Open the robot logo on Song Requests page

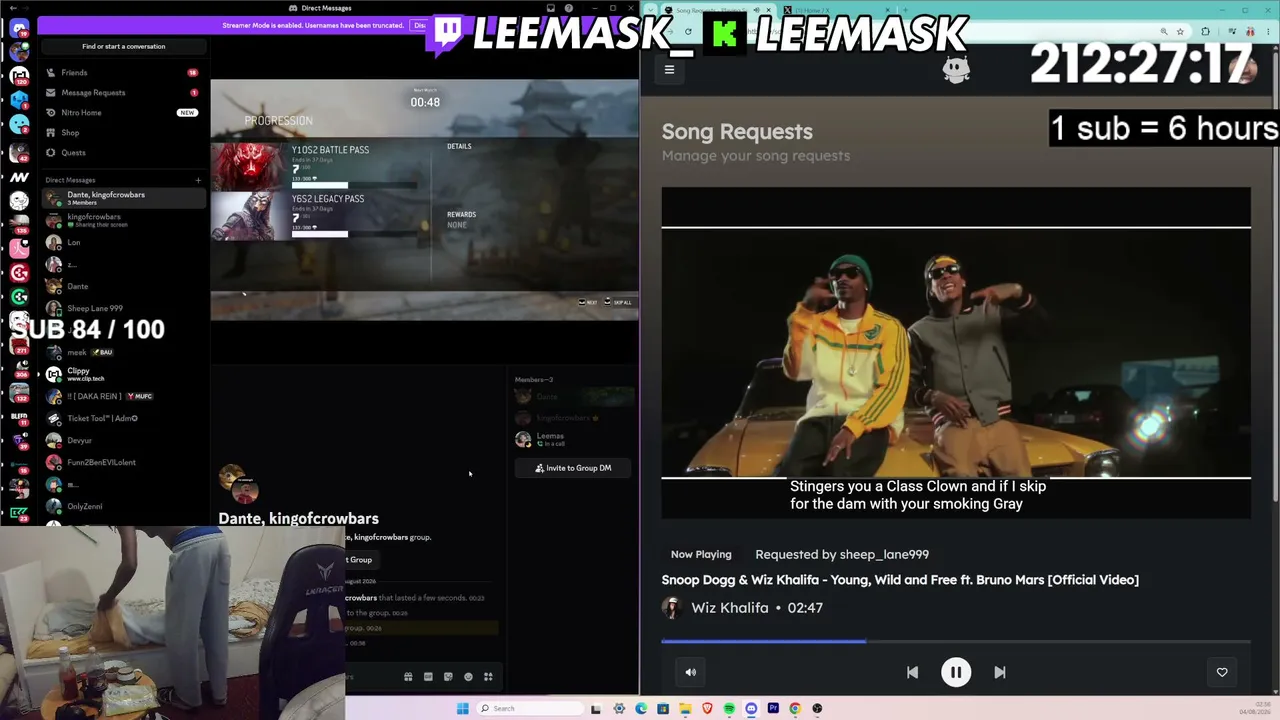957,69
